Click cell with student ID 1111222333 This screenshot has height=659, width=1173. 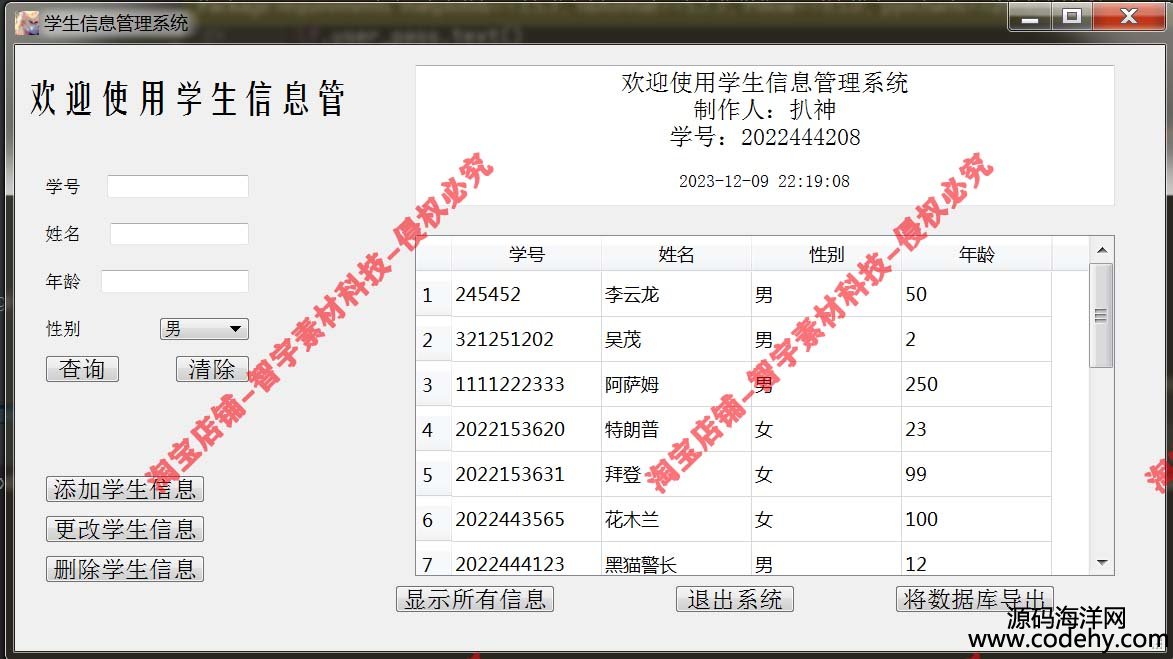click(x=527, y=384)
